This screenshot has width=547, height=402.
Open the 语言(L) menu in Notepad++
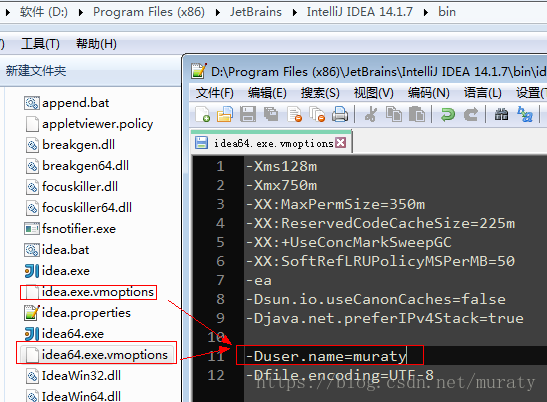click(x=483, y=93)
